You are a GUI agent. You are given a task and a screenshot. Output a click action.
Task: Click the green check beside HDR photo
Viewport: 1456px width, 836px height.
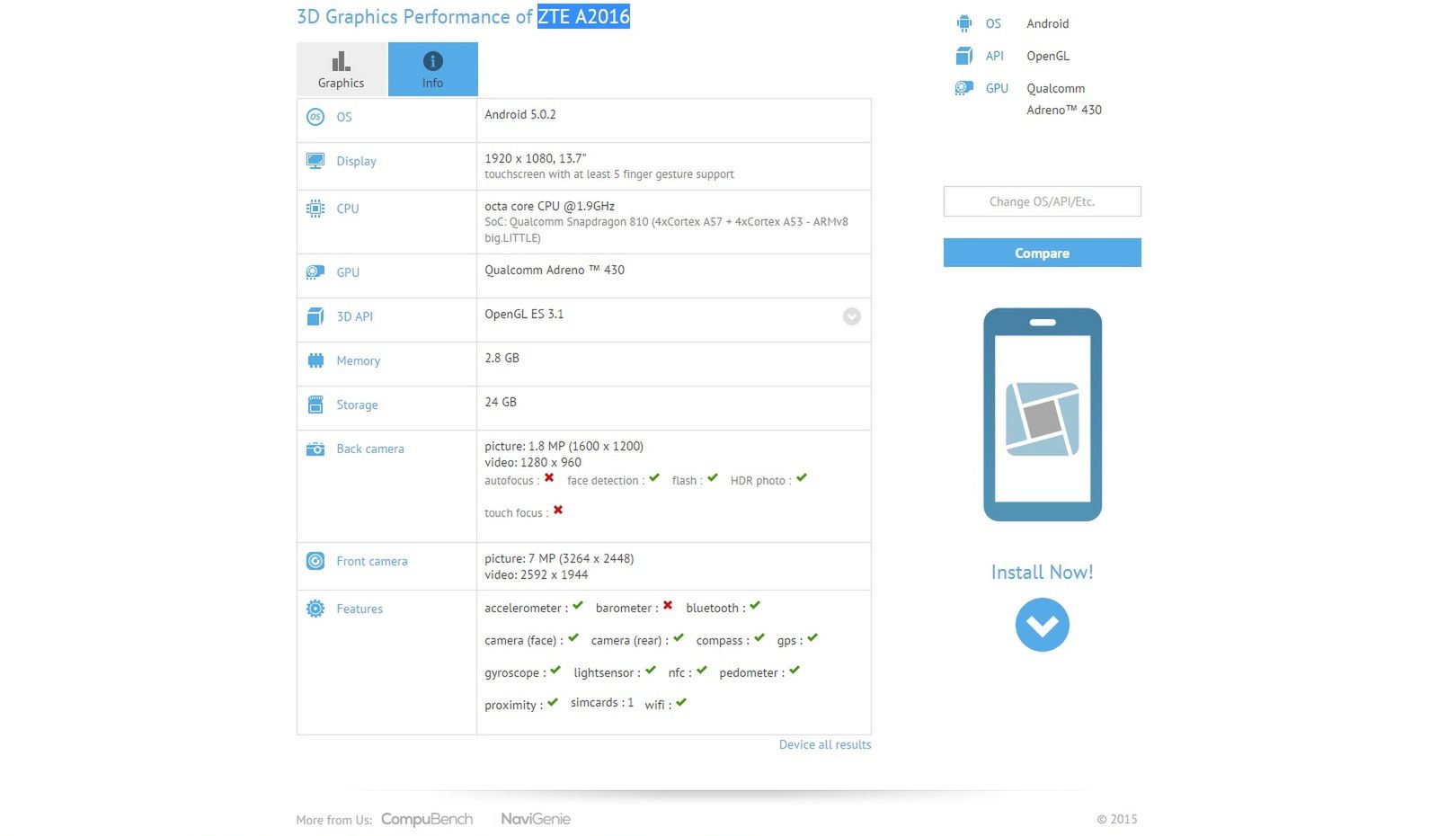(x=802, y=477)
